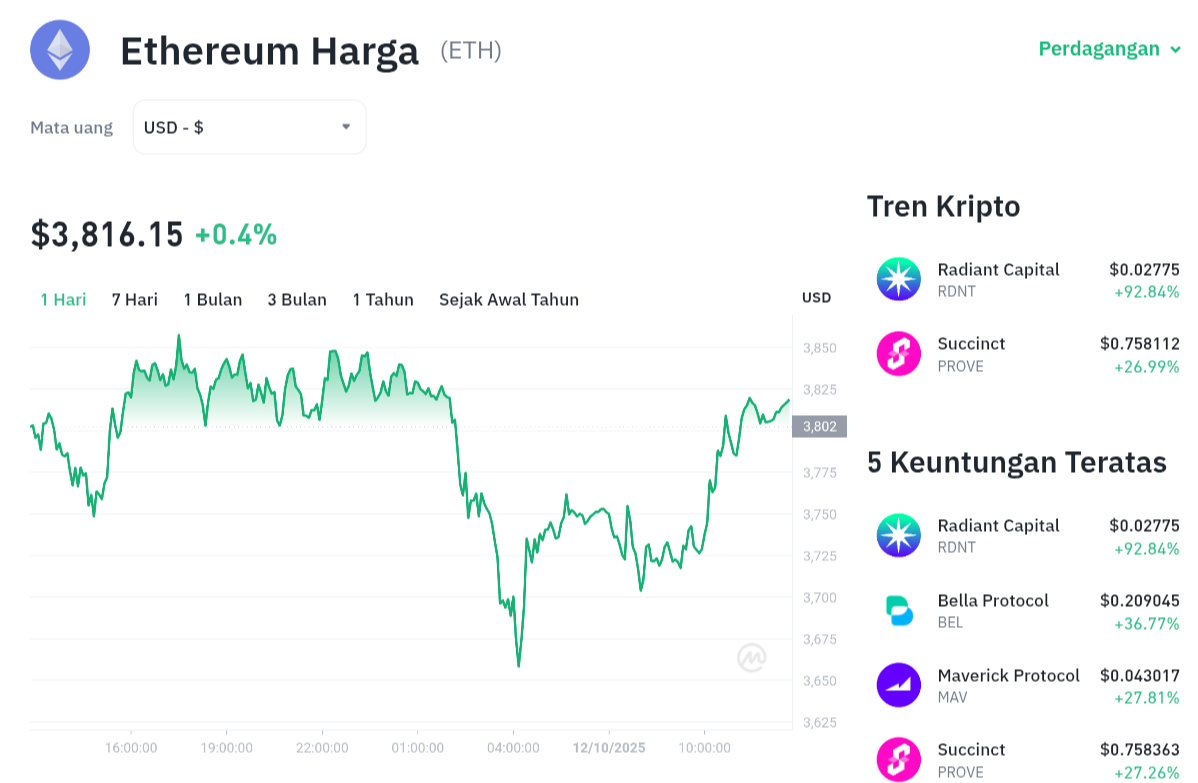Click Radiant Capital icon in 5 Keuntungan Teratas
The height and width of the screenshot is (783, 1198).
click(898, 536)
